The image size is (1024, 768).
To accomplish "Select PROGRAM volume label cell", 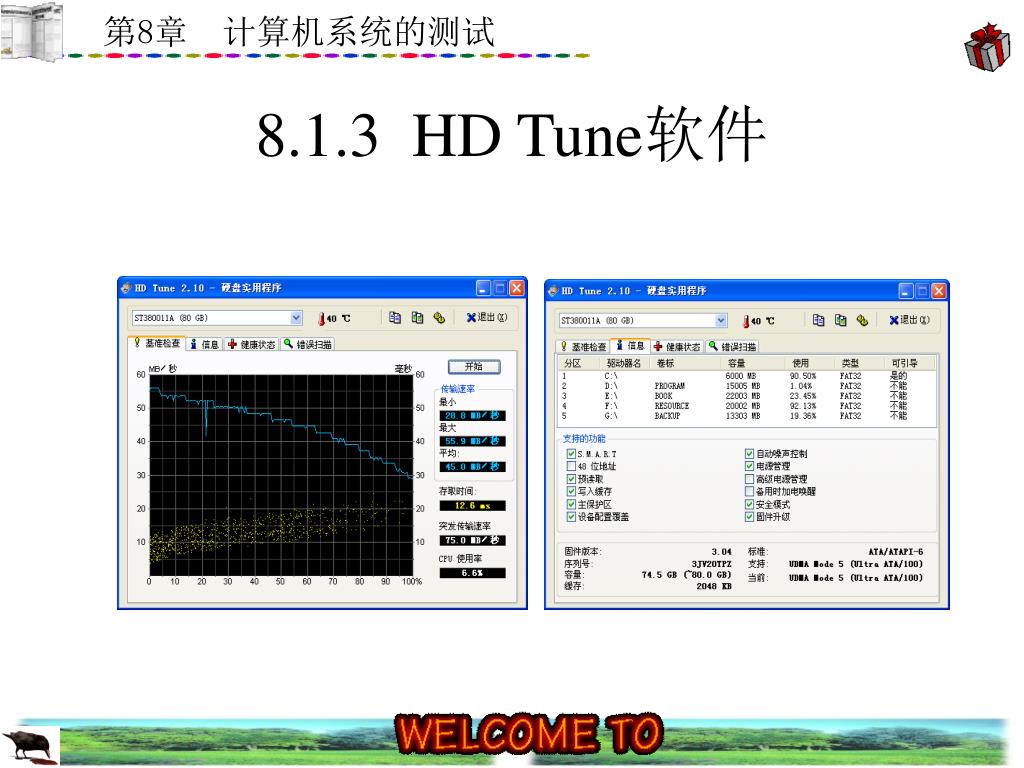I will point(669,386).
